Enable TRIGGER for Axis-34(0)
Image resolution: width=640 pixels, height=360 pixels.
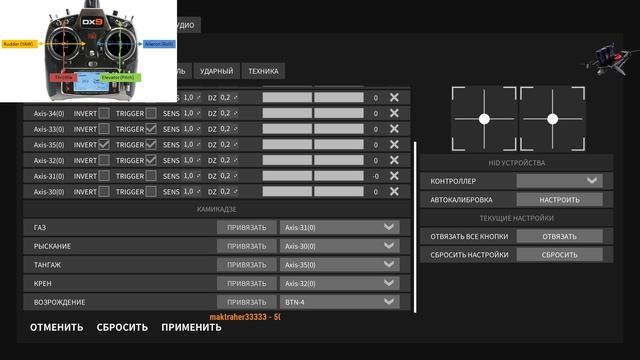pyautogui.click(x=151, y=113)
